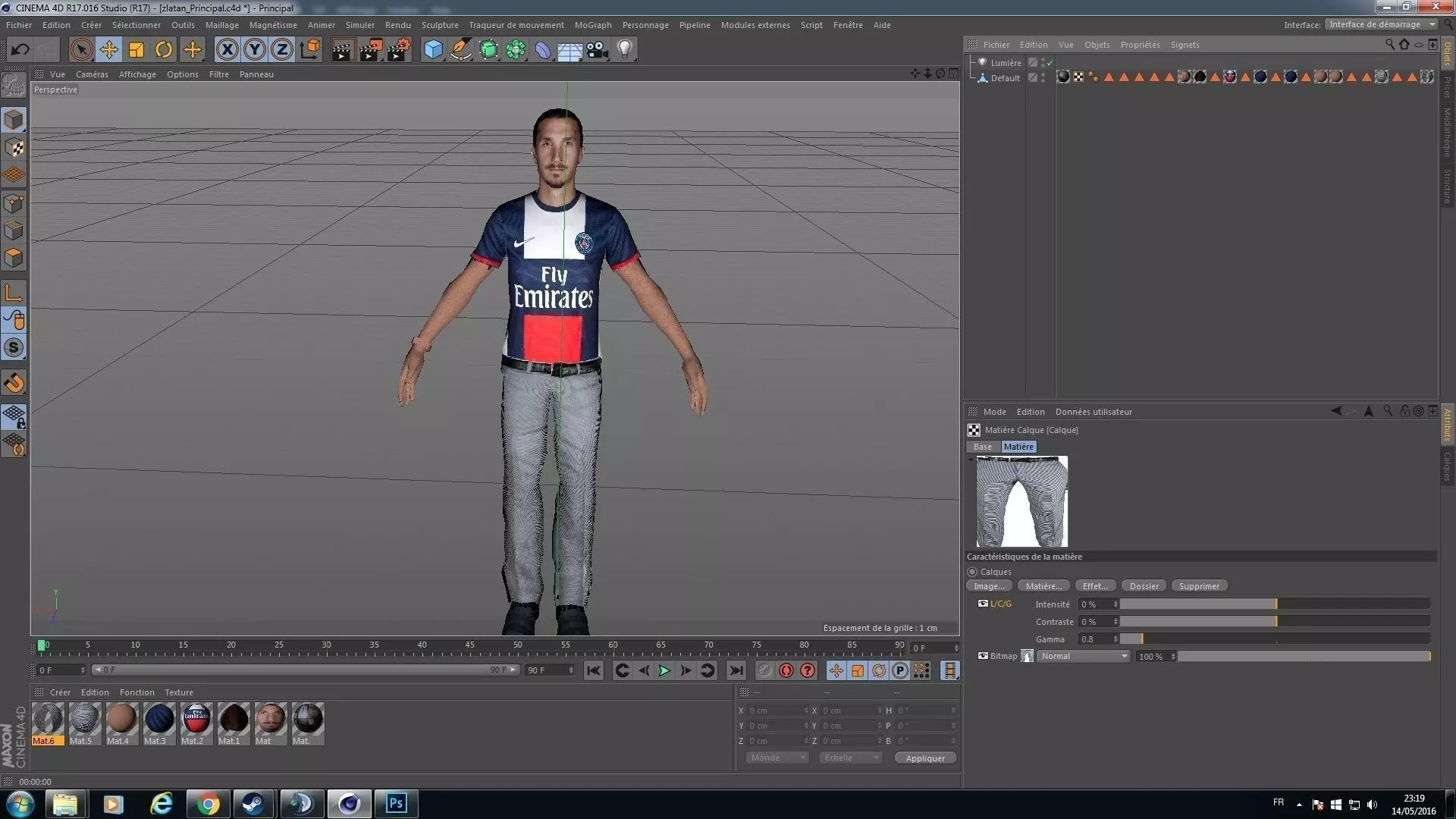Image resolution: width=1456 pixels, height=819 pixels.
Task: Go to end of animation
Action: point(736,670)
